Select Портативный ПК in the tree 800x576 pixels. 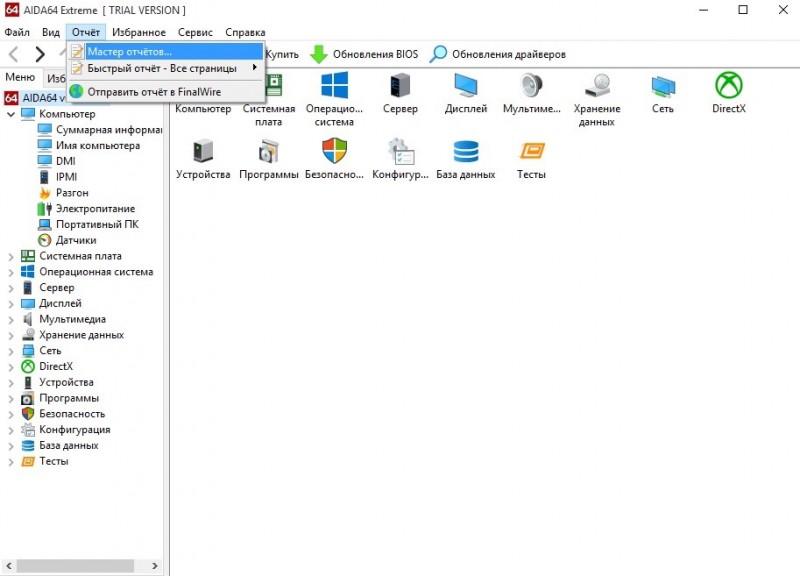pos(97,224)
